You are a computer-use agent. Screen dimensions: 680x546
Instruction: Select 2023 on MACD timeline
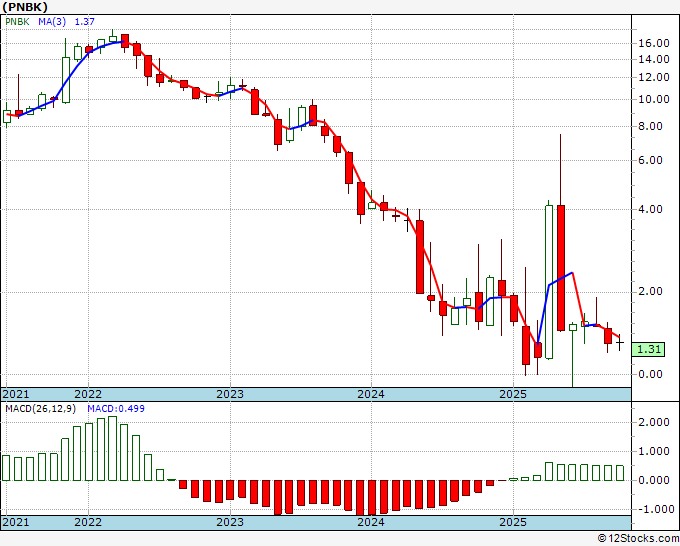pyautogui.click(x=230, y=522)
